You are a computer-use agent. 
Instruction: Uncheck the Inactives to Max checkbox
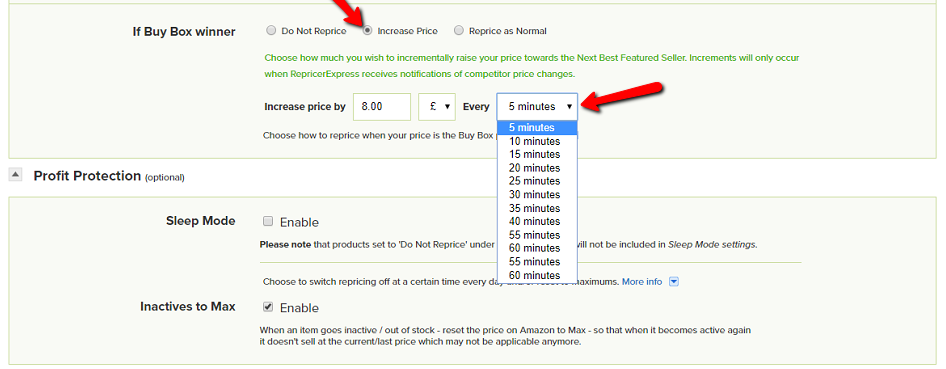(268, 308)
